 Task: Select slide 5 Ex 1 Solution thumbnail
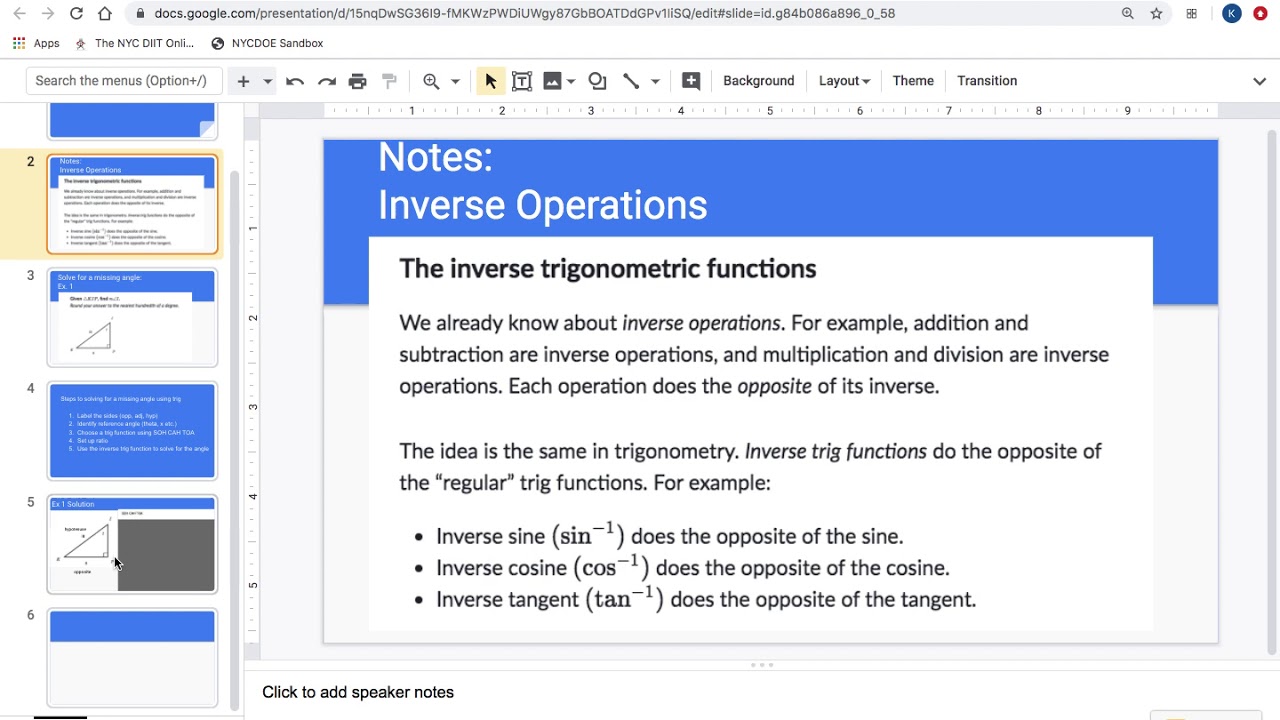[x=132, y=545]
